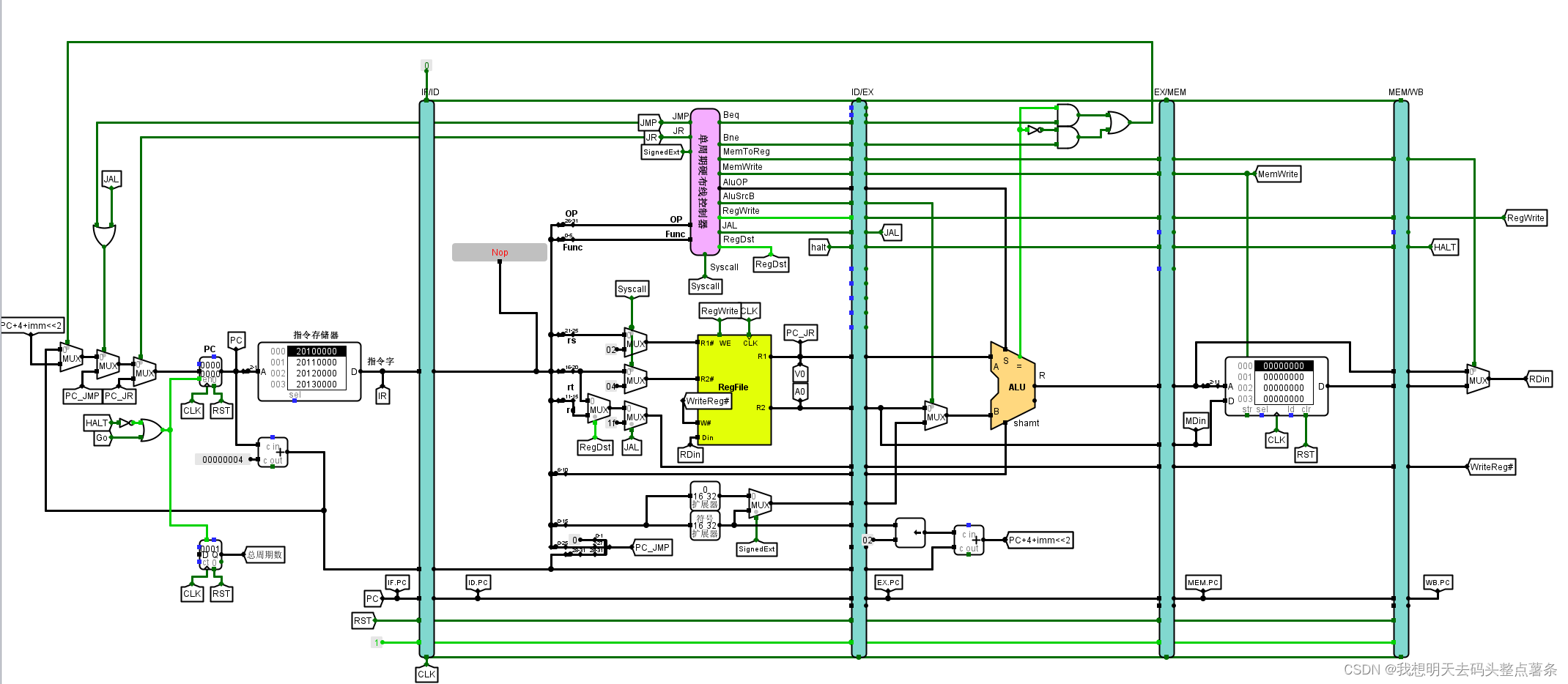
Task: Select the OR gate fed by HALT and Go
Action: 151,430
